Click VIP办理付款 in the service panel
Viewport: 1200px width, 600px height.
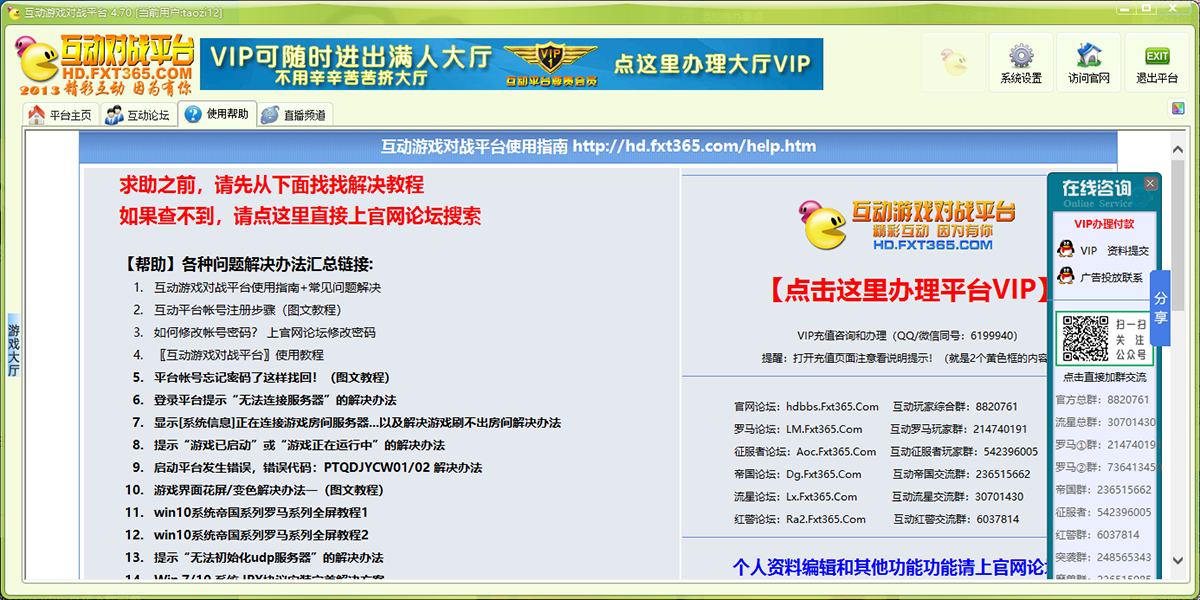(x=1105, y=224)
